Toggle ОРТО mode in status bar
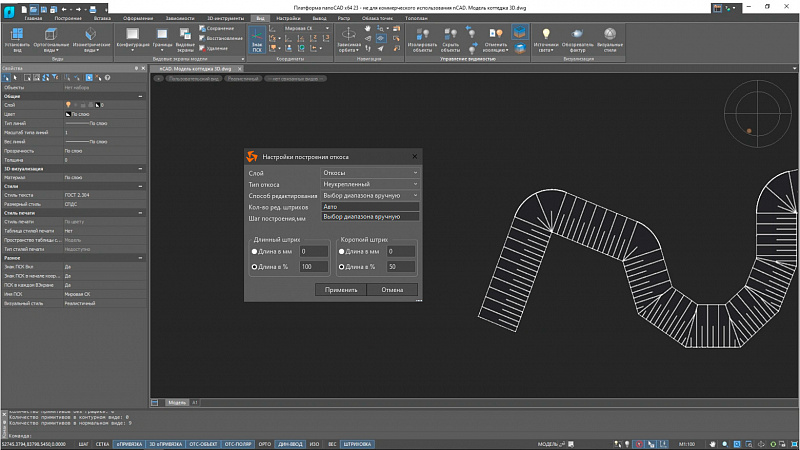Viewport: 800px width, 450px height. (x=264, y=444)
